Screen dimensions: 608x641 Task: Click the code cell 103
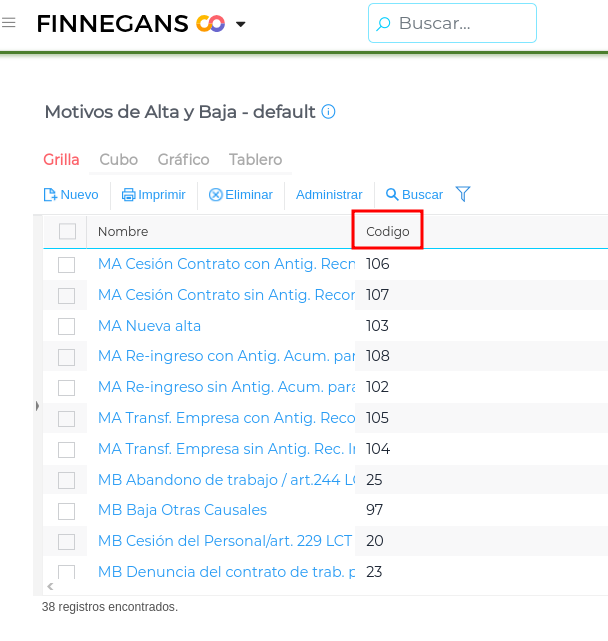(377, 326)
